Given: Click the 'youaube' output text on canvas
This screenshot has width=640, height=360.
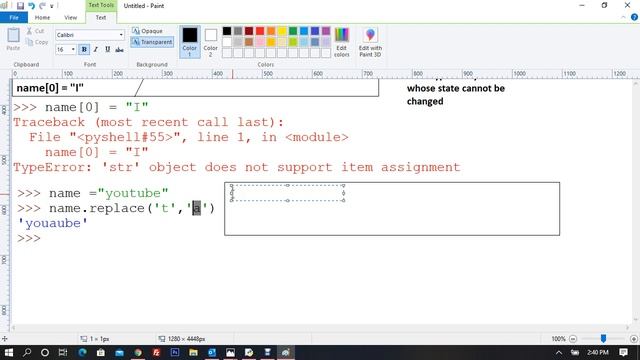Looking at the screenshot, I should click(53, 223).
